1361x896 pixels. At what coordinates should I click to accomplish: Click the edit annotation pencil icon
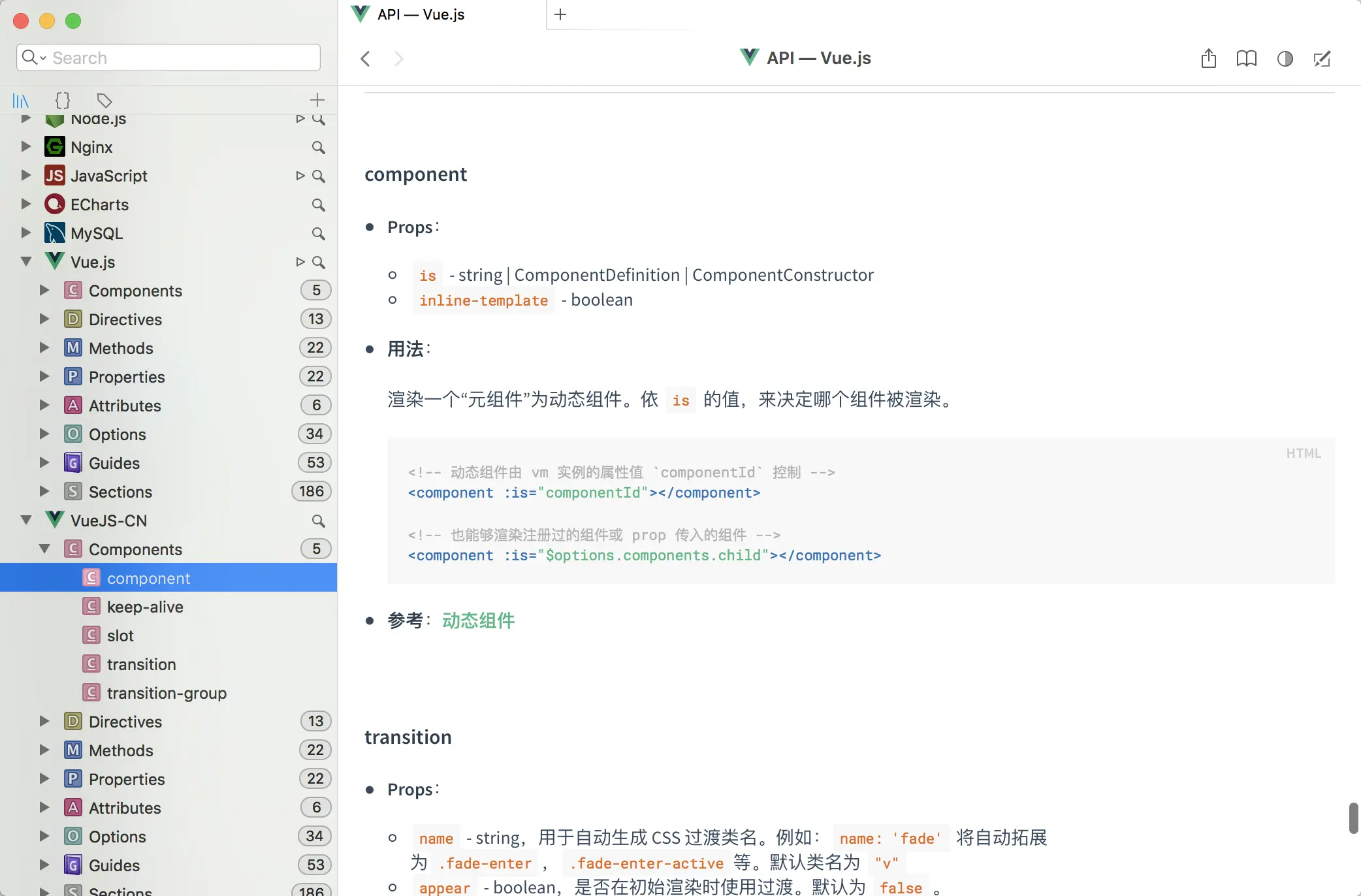click(1322, 59)
